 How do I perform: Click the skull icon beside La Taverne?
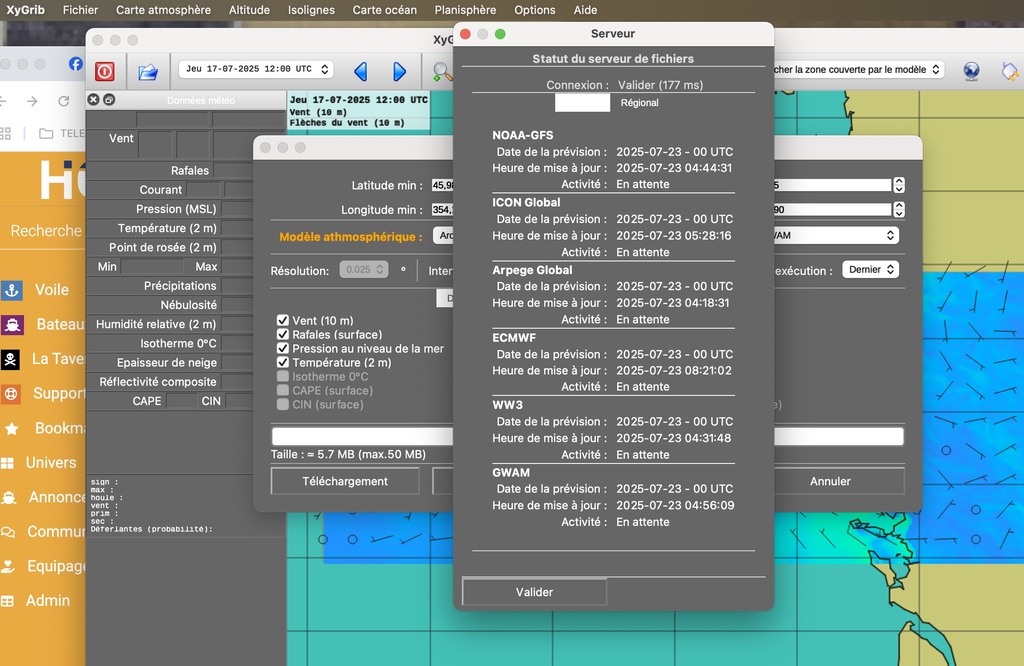(10, 359)
